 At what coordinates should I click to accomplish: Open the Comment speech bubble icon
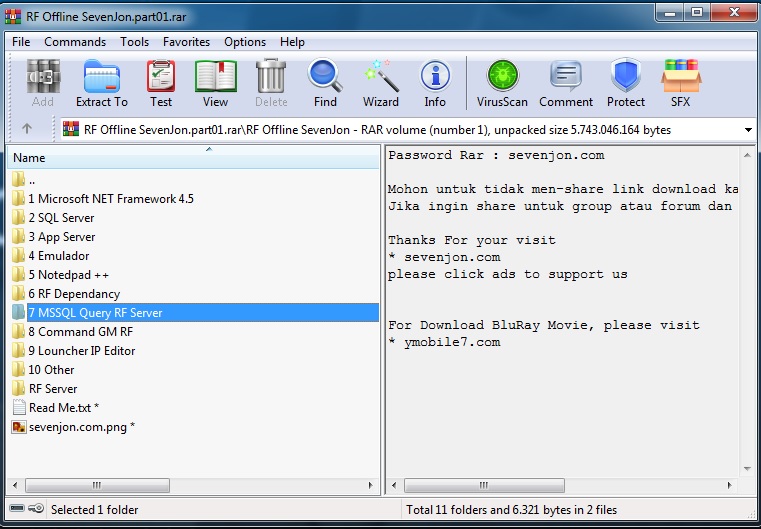(566, 76)
